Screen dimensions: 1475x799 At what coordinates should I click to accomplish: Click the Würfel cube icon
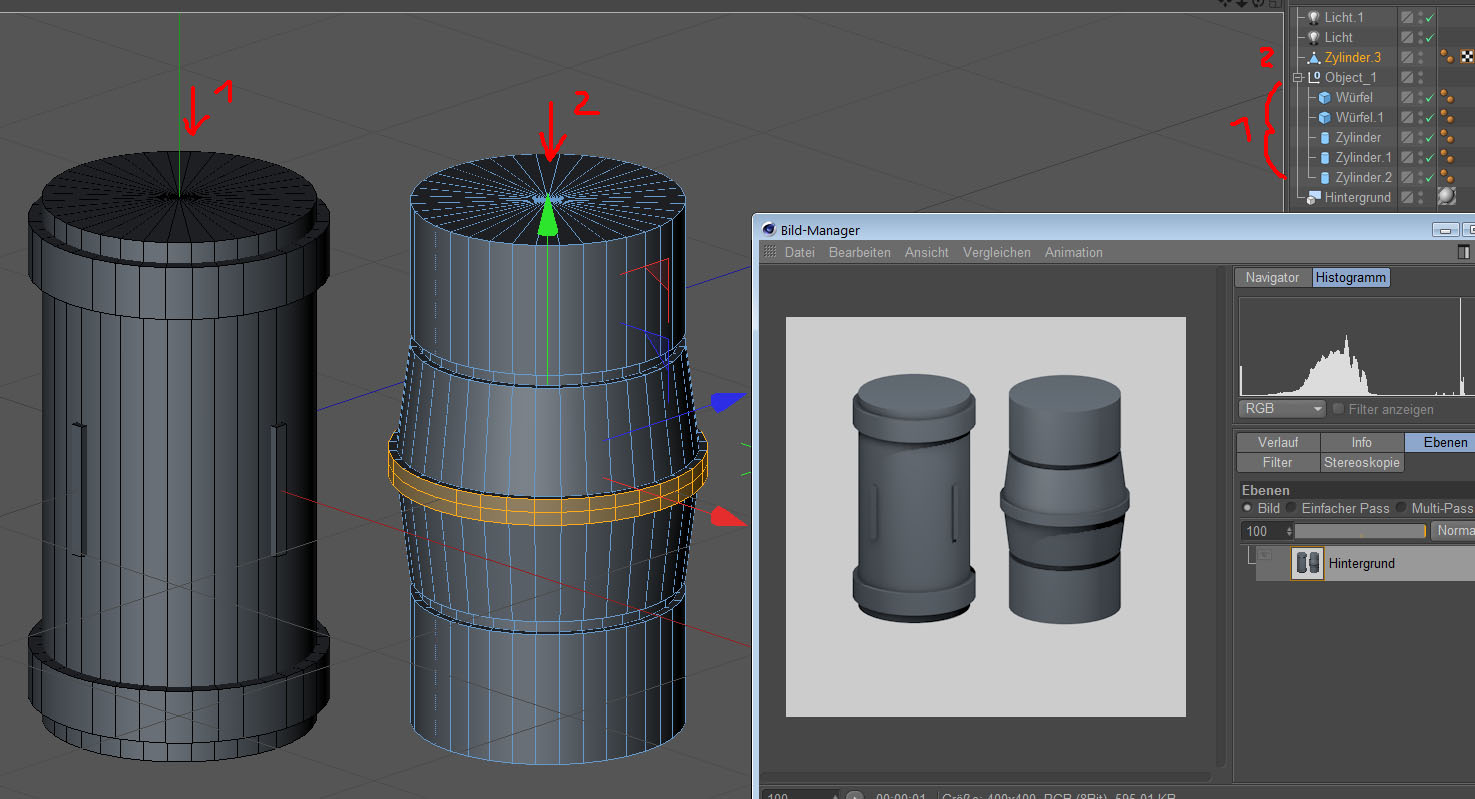point(1324,98)
